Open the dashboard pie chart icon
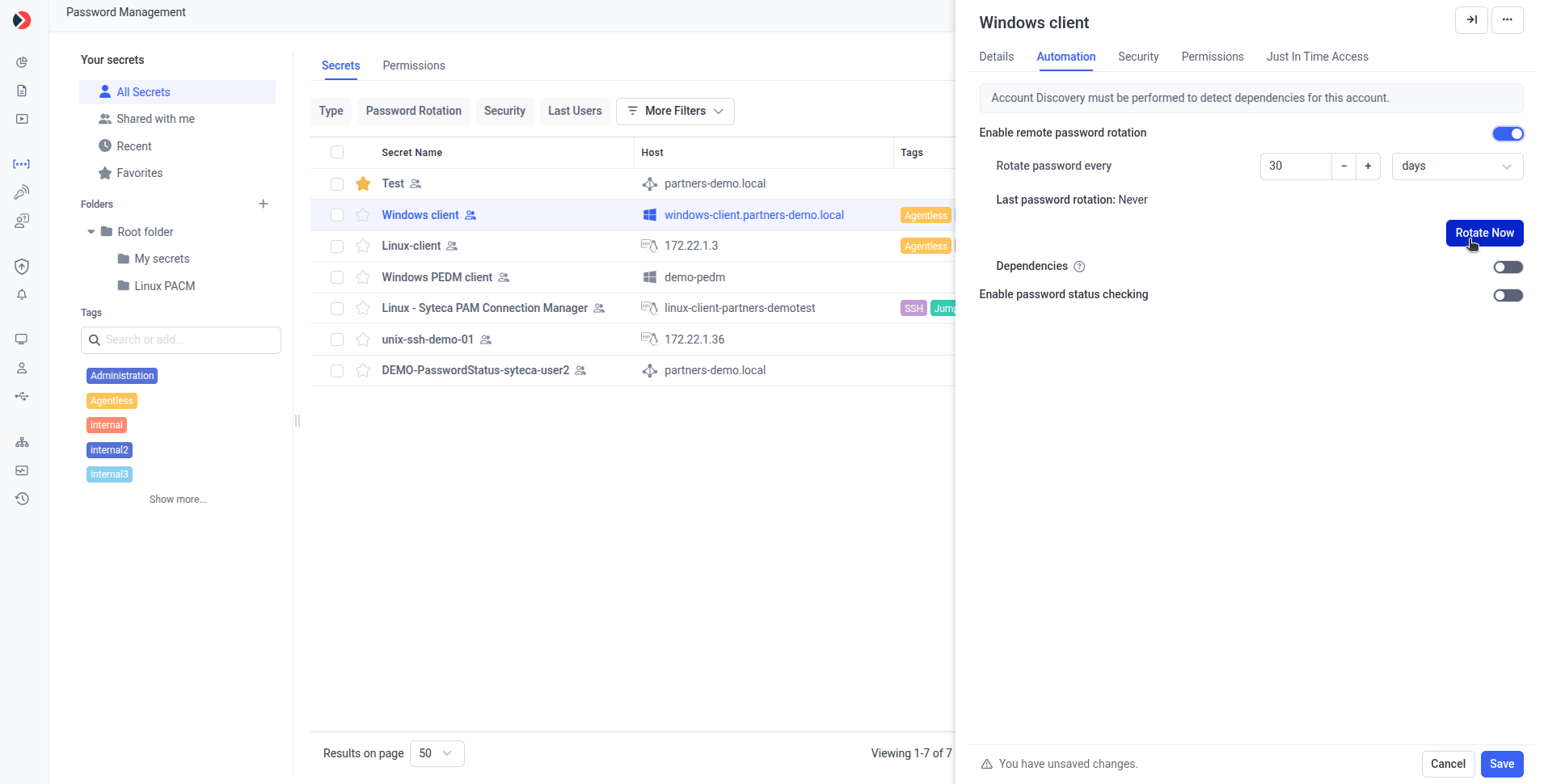This screenshot has height=784, width=1544. 22,62
